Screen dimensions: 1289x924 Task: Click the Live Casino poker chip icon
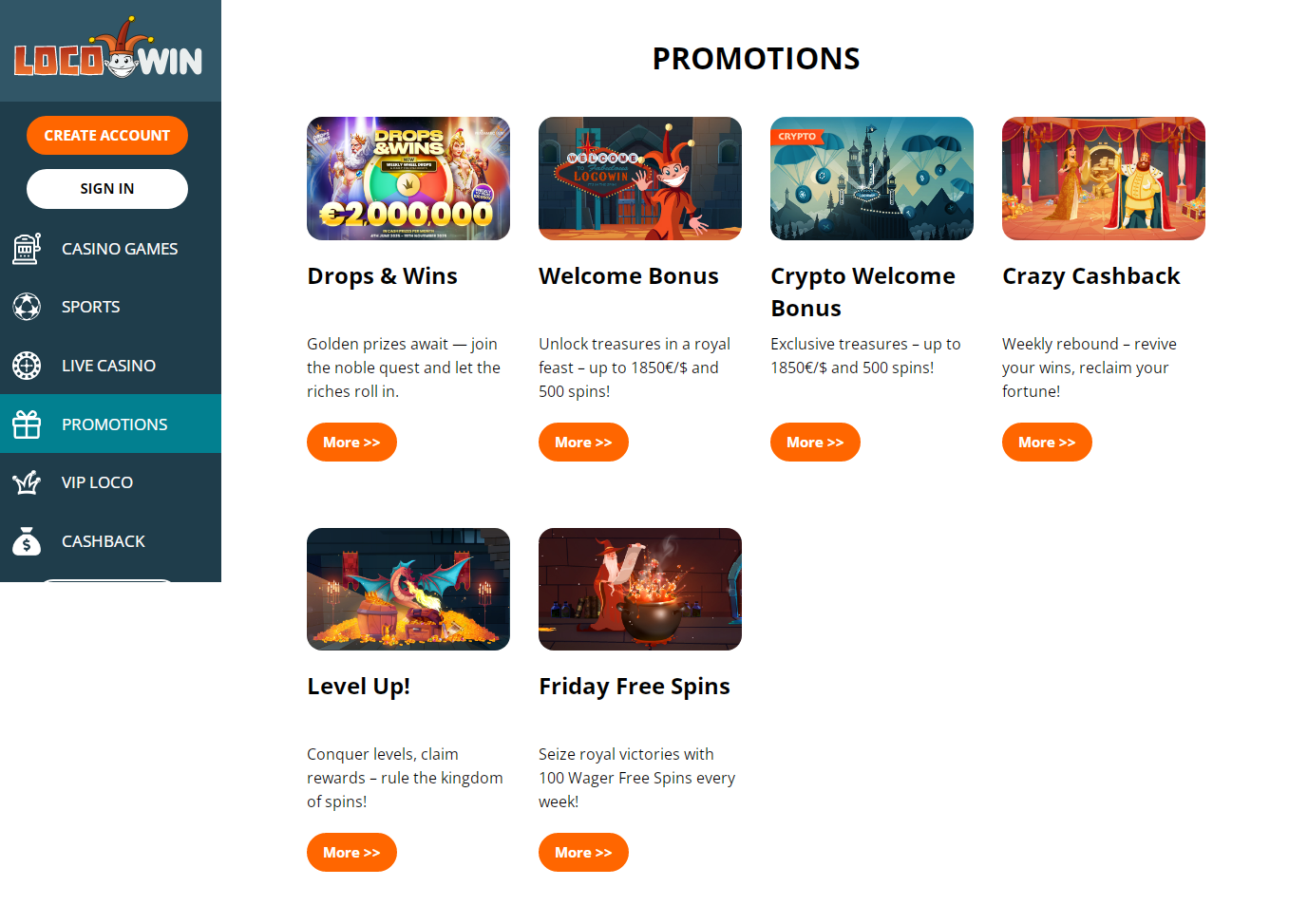[x=27, y=366]
